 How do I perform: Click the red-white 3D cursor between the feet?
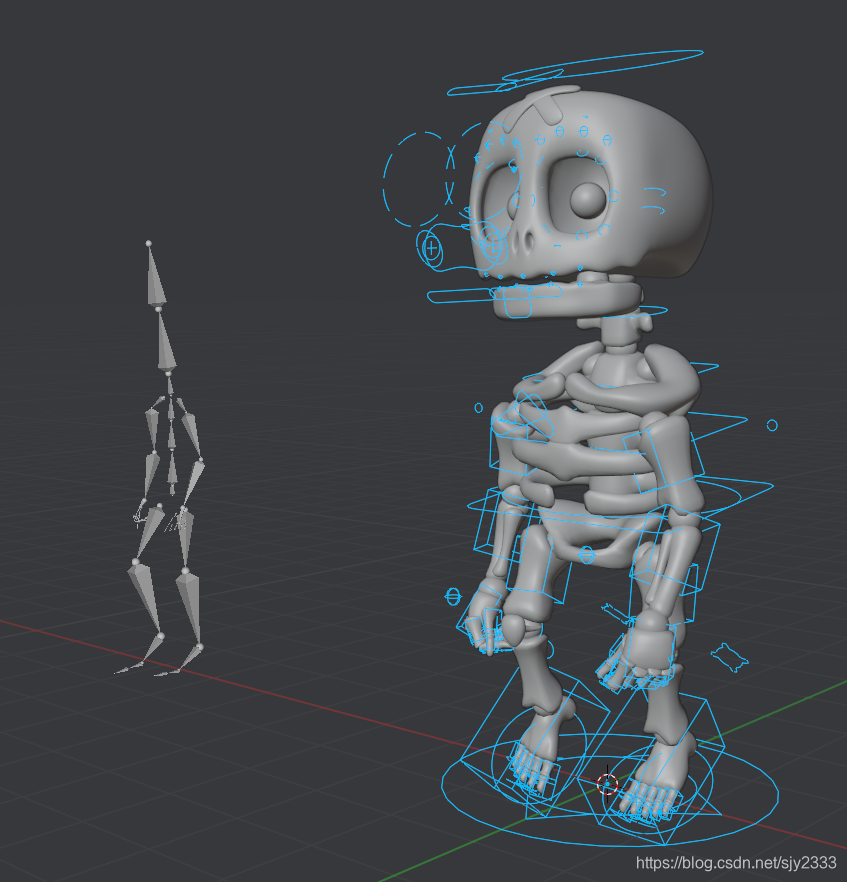607,783
